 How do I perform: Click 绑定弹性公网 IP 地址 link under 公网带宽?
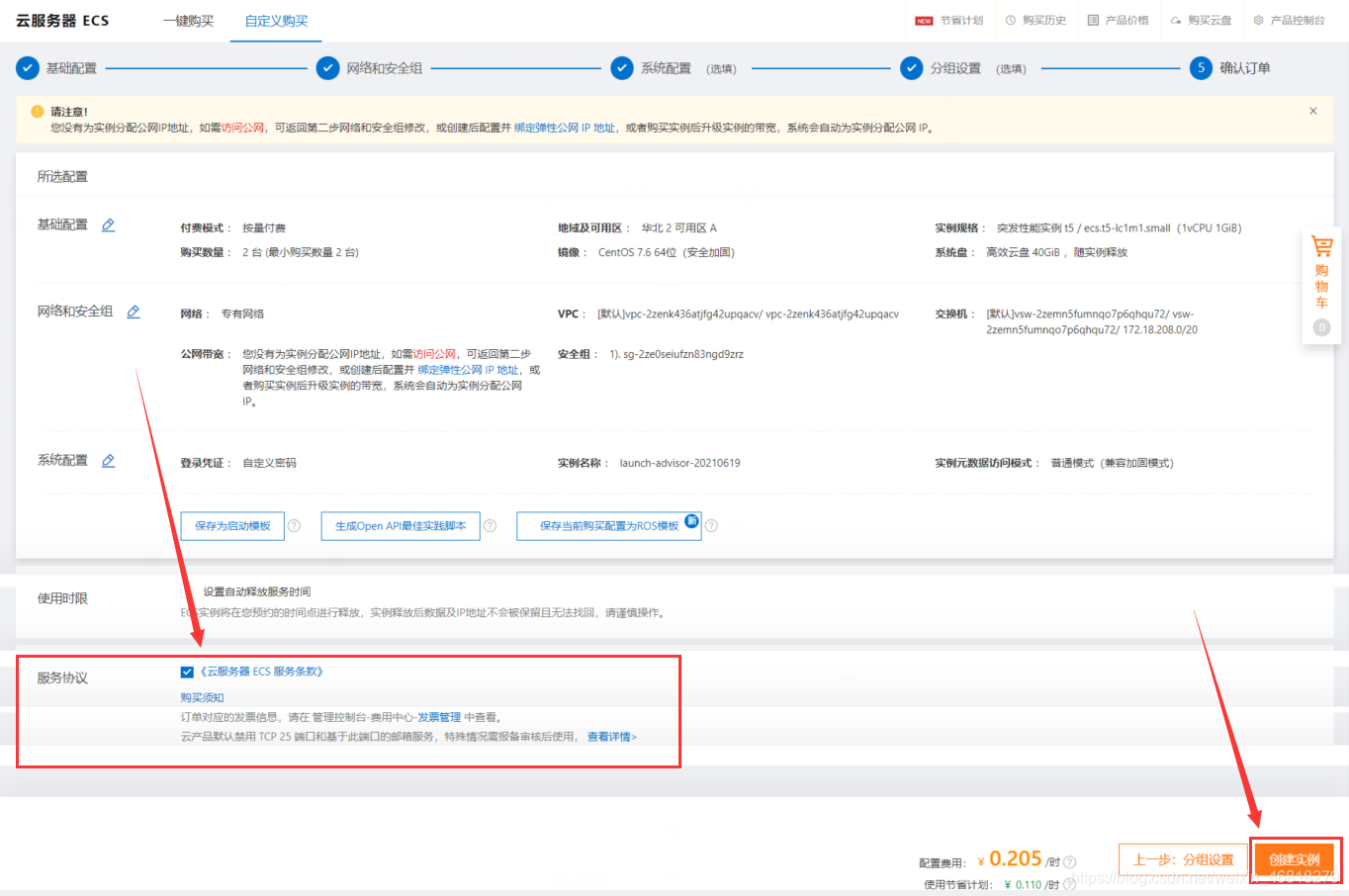(469, 370)
